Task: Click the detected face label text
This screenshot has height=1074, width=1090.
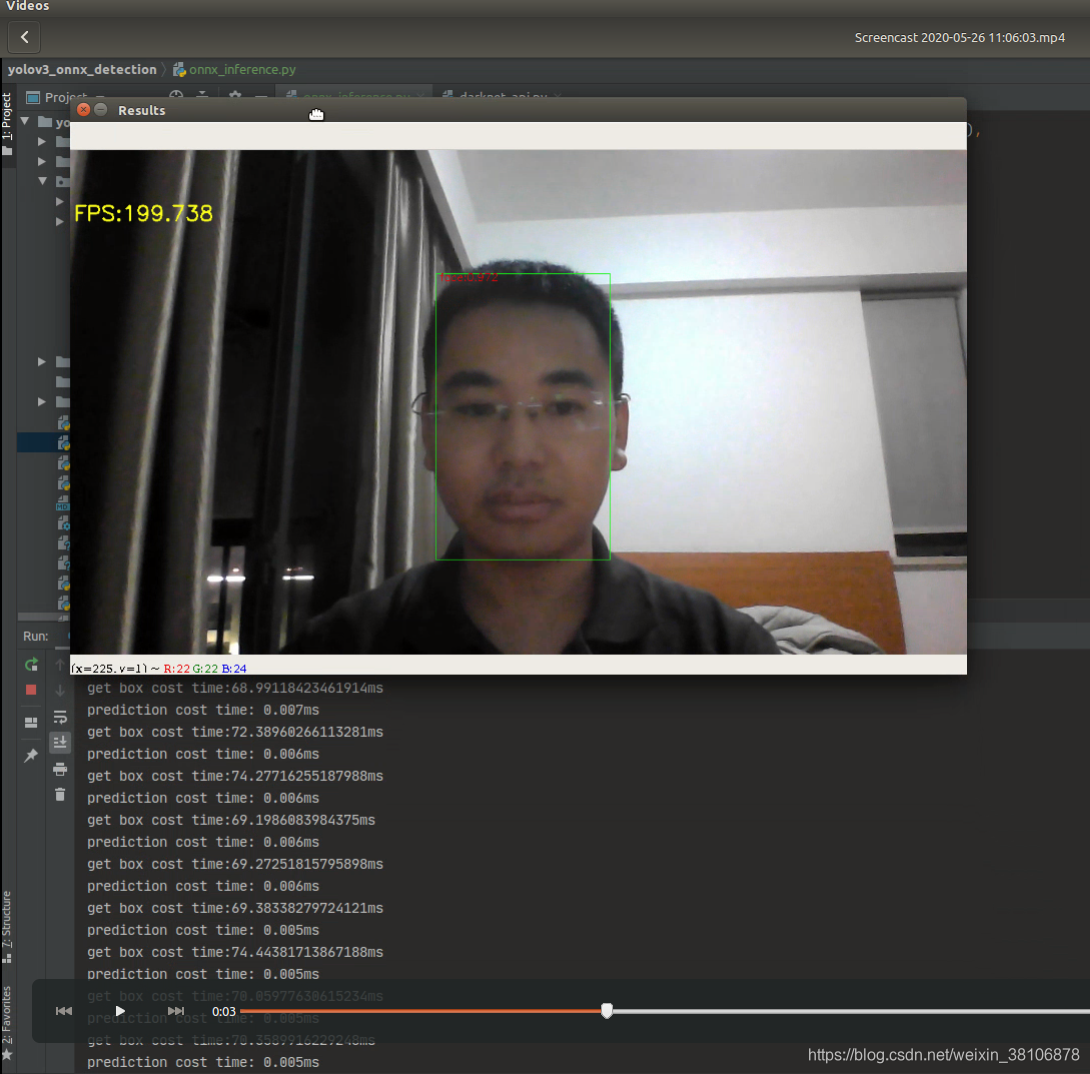Action: pyautogui.click(x=468, y=277)
